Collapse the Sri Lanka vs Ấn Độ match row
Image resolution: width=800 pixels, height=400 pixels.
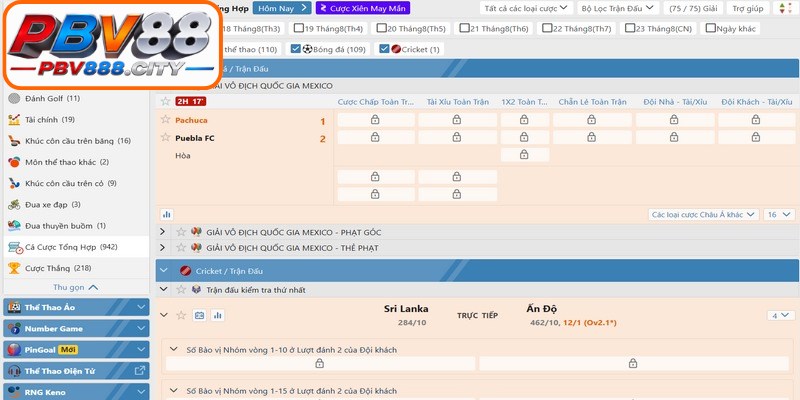pyautogui.click(x=164, y=315)
